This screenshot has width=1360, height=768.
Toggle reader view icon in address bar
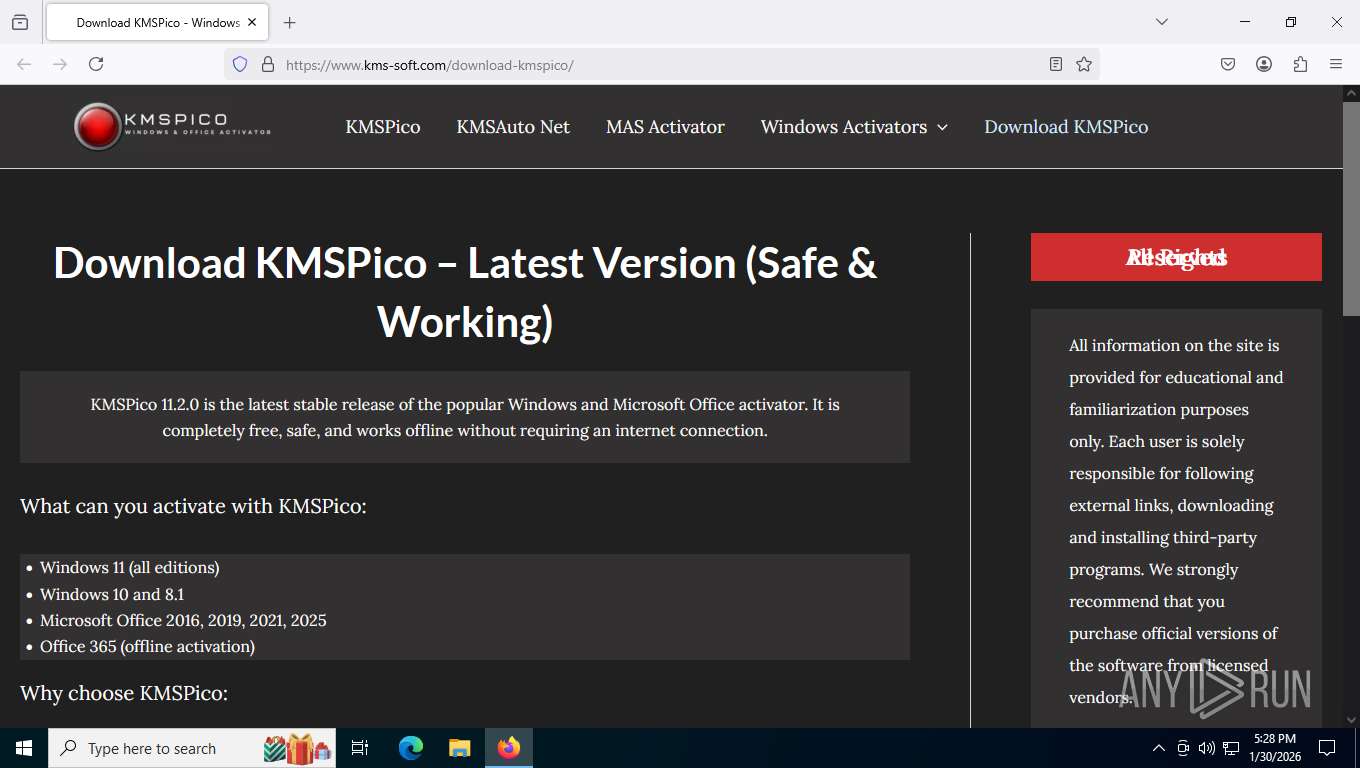click(1056, 64)
